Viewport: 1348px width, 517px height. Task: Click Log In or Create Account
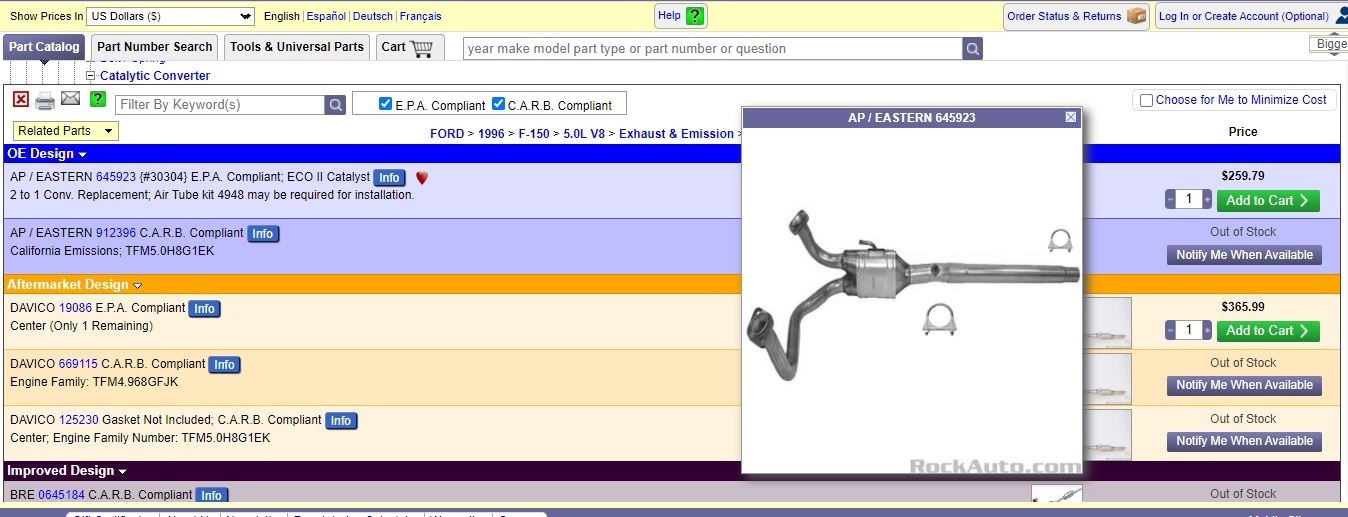[x=1244, y=16]
